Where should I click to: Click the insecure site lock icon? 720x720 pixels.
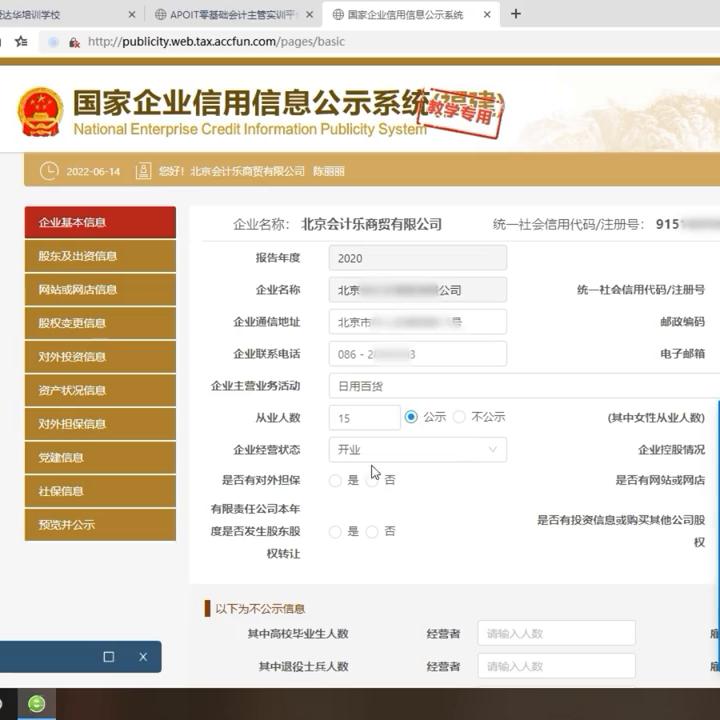[x=74, y=42]
